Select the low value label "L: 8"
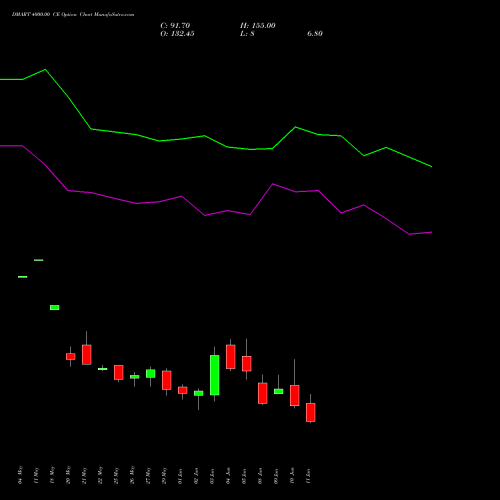 247,34
